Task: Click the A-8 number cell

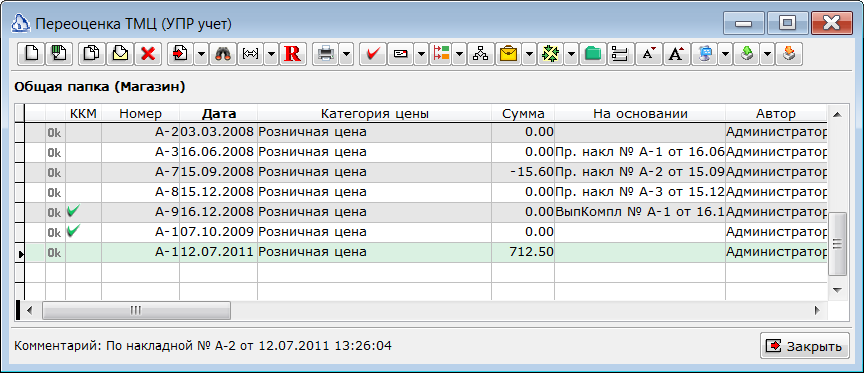Action: pos(141,192)
